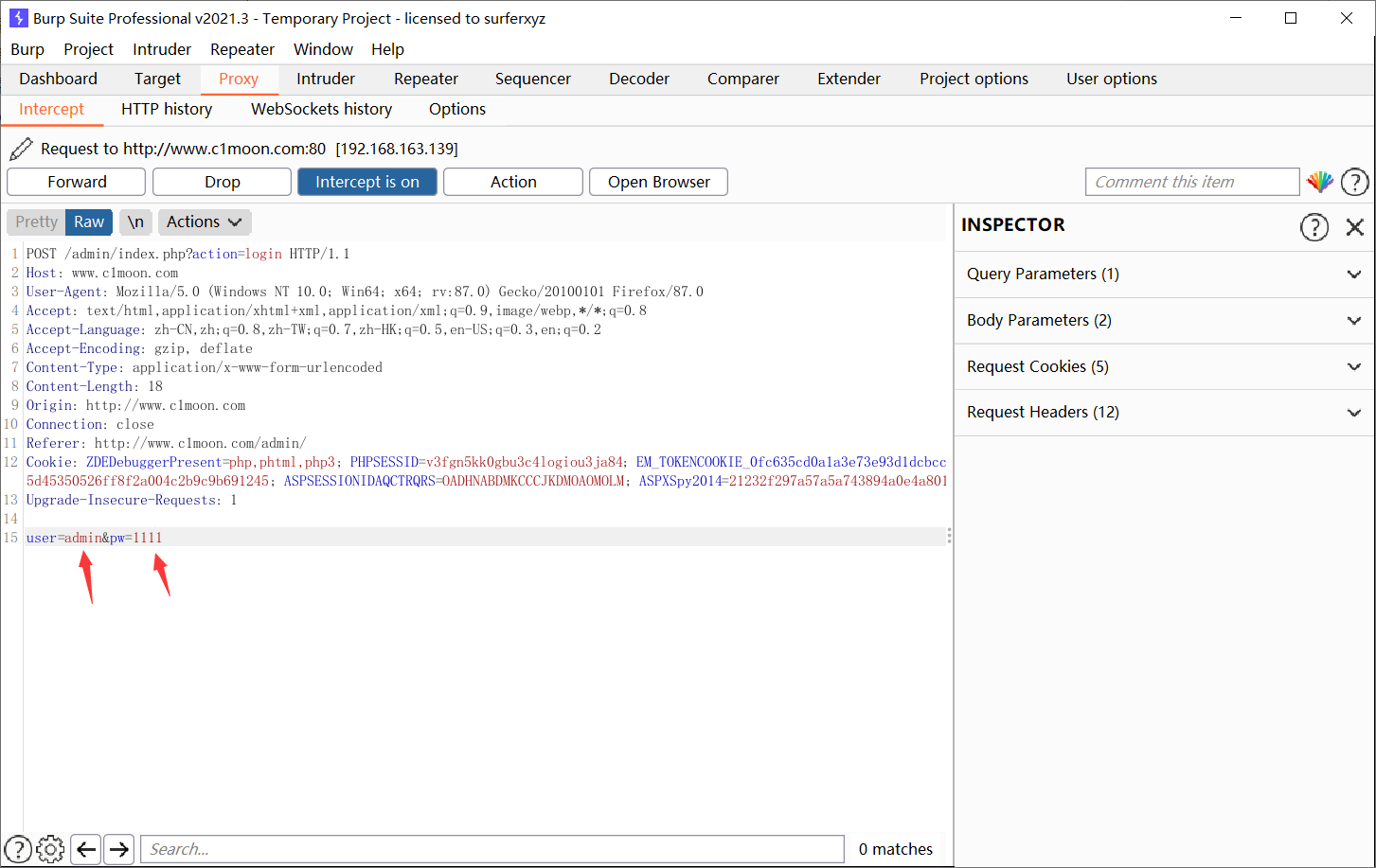Viewport: 1376px width, 868px height.
Task: Switch to Comparer tab
Action: 743,79
